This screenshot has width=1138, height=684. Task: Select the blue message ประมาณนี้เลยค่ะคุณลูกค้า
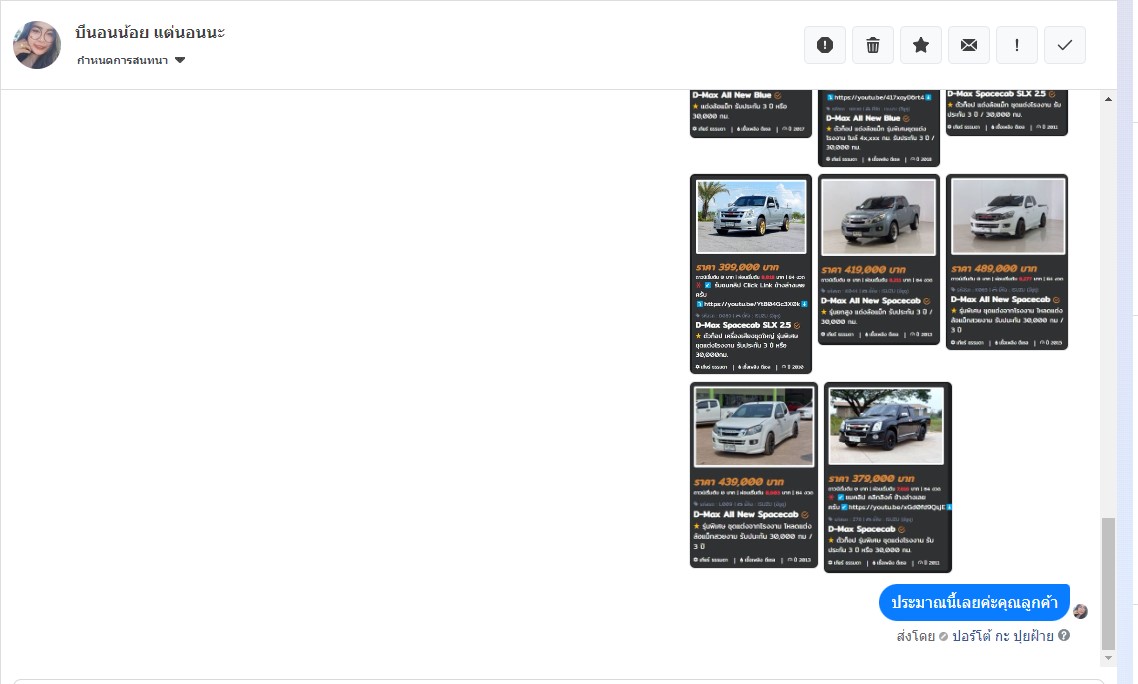coord(974,603)
